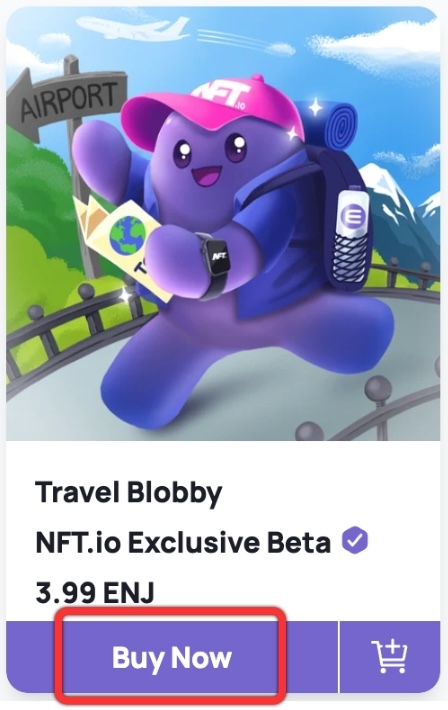448x710 pixels.
Task: Click the divider between Buy Now and cart
Action: 339,657
